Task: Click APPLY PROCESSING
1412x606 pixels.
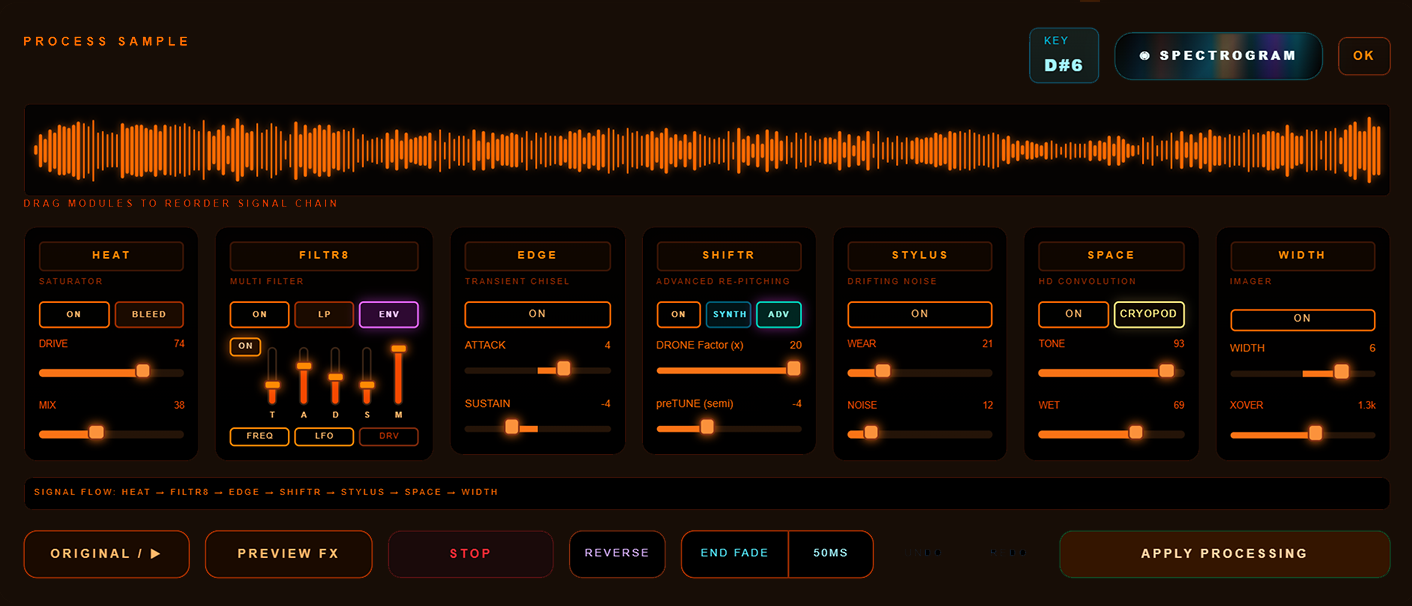Action: [1225, 554]
